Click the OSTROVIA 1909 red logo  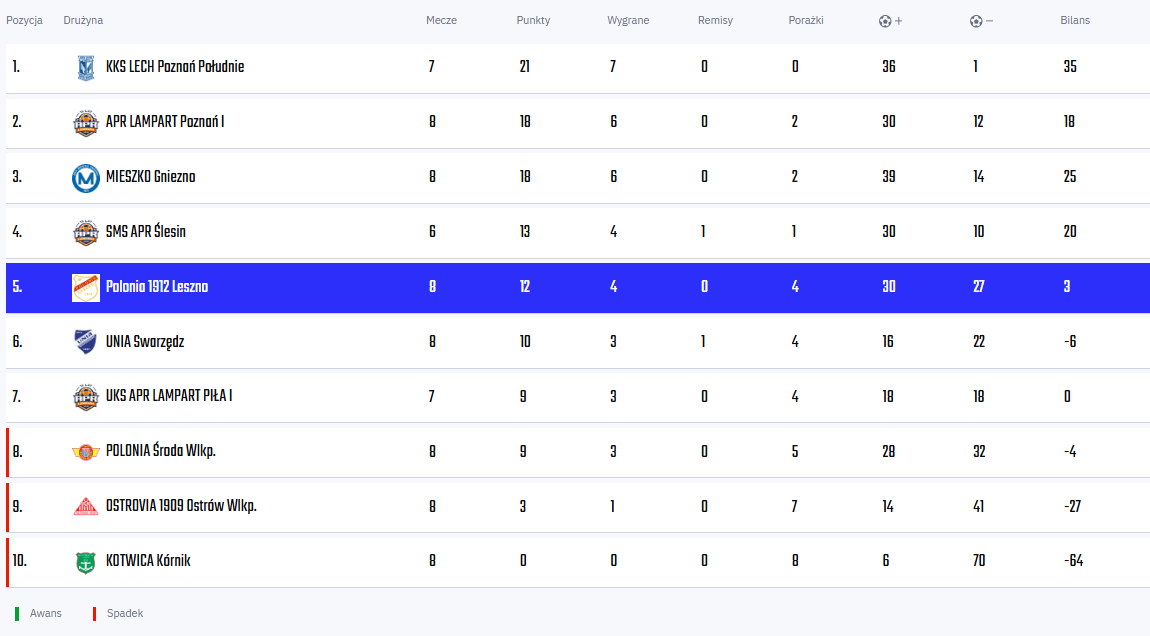coord(86,507)
